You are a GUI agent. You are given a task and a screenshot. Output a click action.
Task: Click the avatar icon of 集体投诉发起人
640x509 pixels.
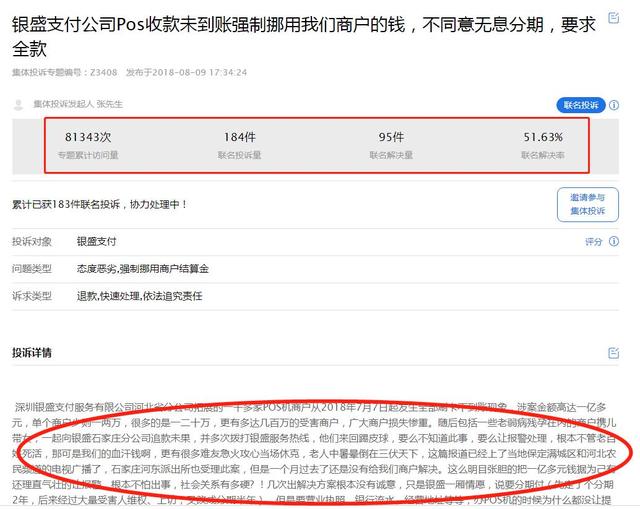point(18,104)
